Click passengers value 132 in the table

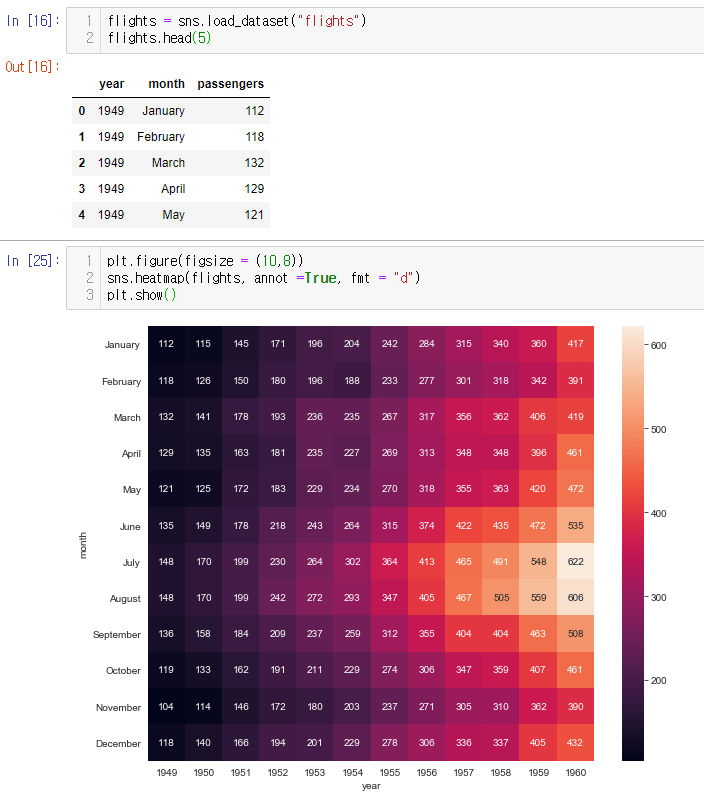254,163
